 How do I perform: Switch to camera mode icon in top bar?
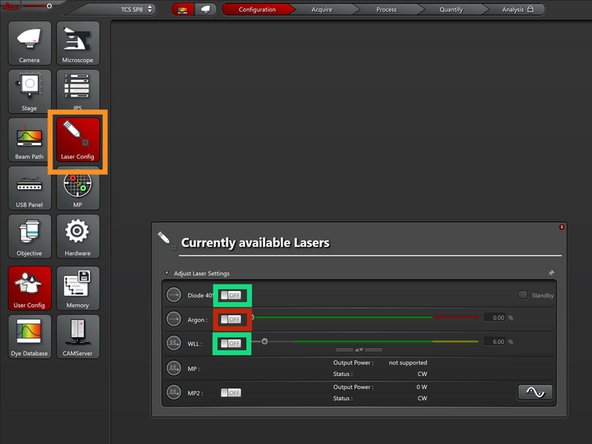tap(205, 9)
